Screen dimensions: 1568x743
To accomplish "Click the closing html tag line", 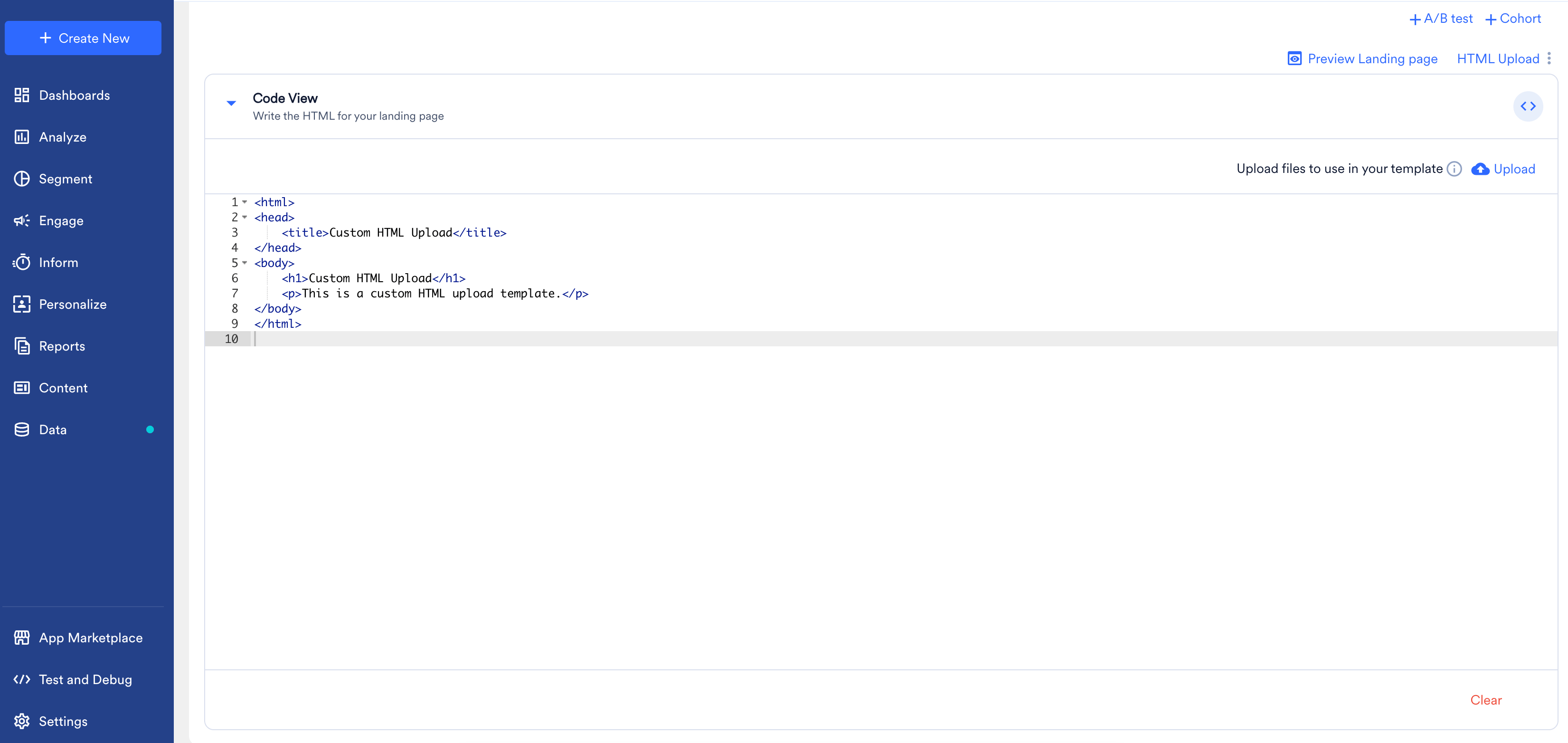I will click(x=278, y=324).
